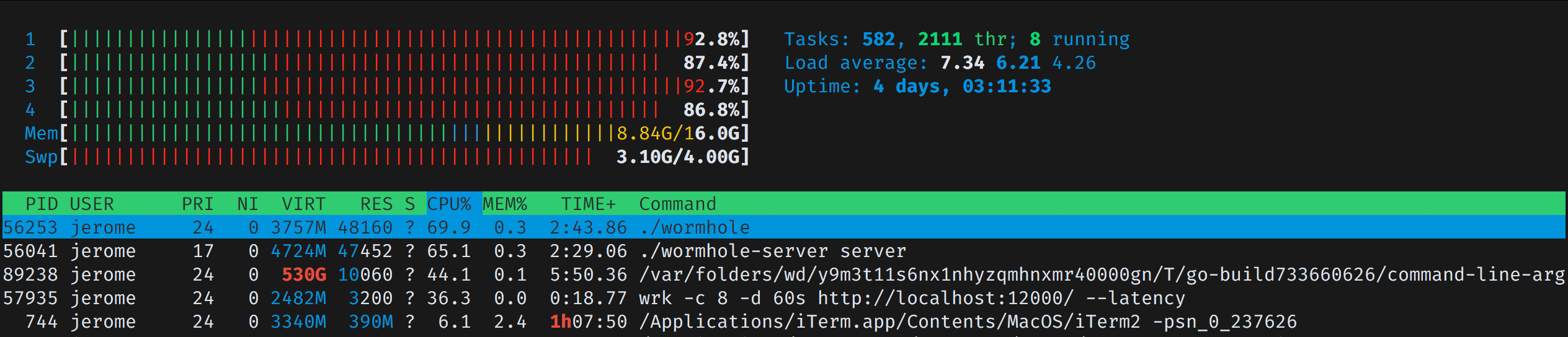Click the 48160 RES value

point(365,227)
